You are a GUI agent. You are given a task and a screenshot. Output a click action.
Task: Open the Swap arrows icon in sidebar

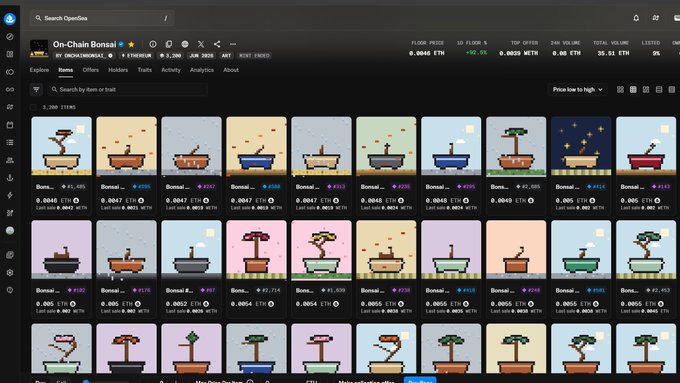pos(10,107)
